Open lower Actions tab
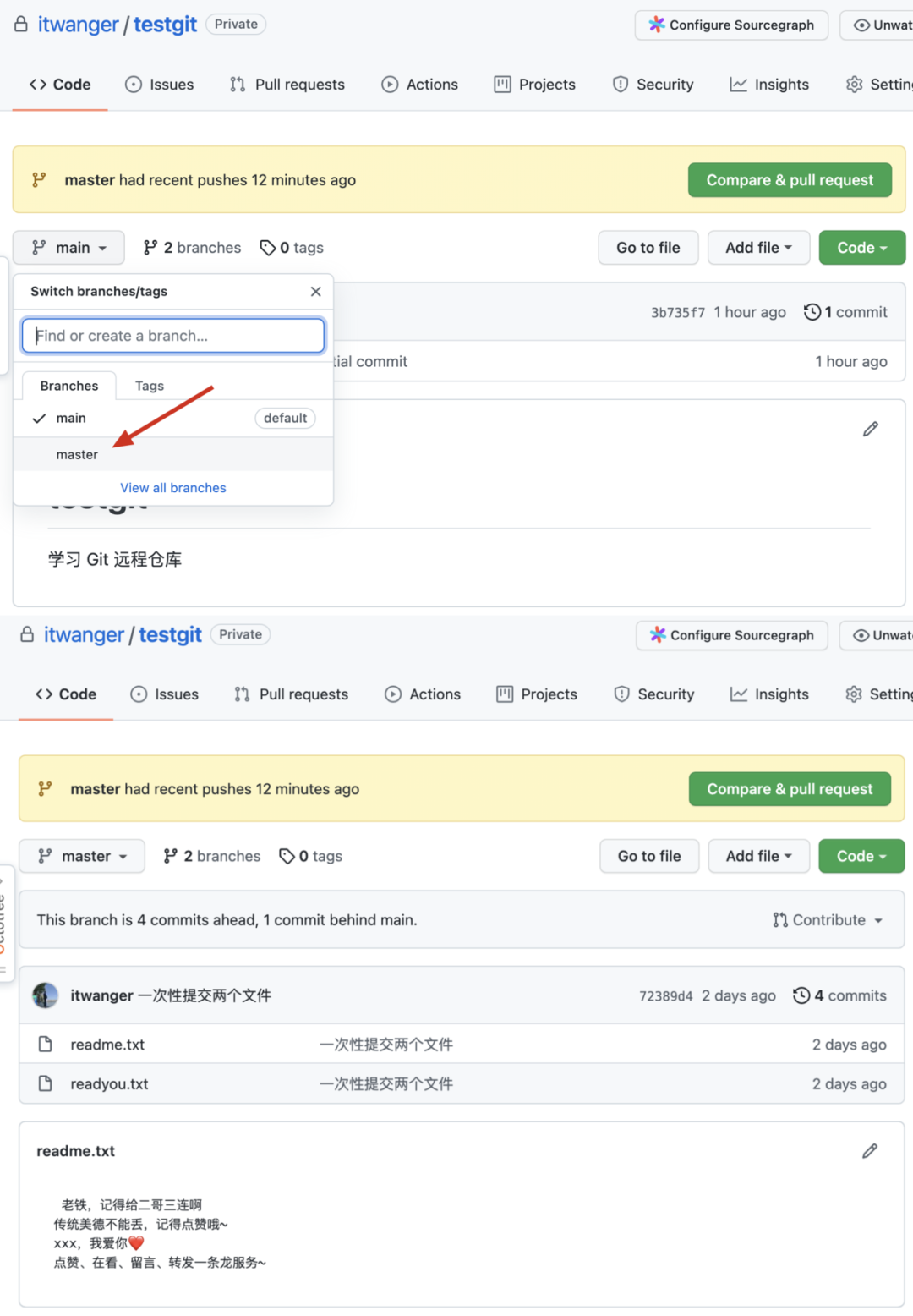The height and width of the screenshot is (1316, 913). pyautogui.click(x=423, y=694)
